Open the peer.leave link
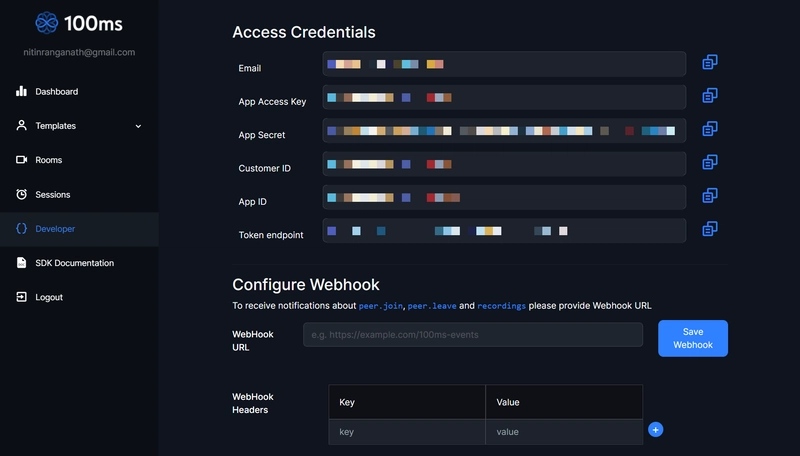The width and height of the screenshot is (800, 456). point(432,306)
